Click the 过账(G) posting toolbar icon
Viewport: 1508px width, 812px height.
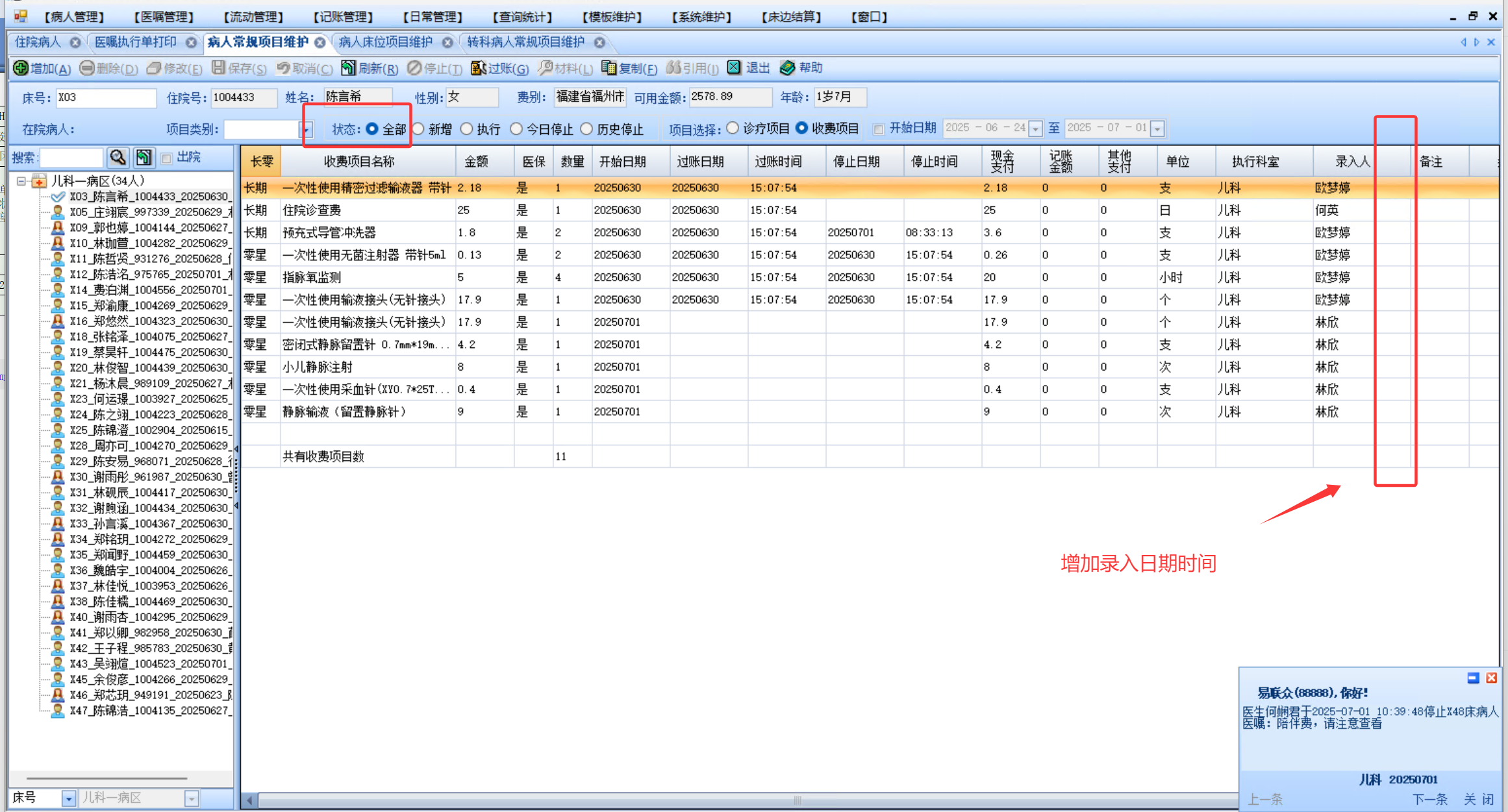click(x=479, y=68)
